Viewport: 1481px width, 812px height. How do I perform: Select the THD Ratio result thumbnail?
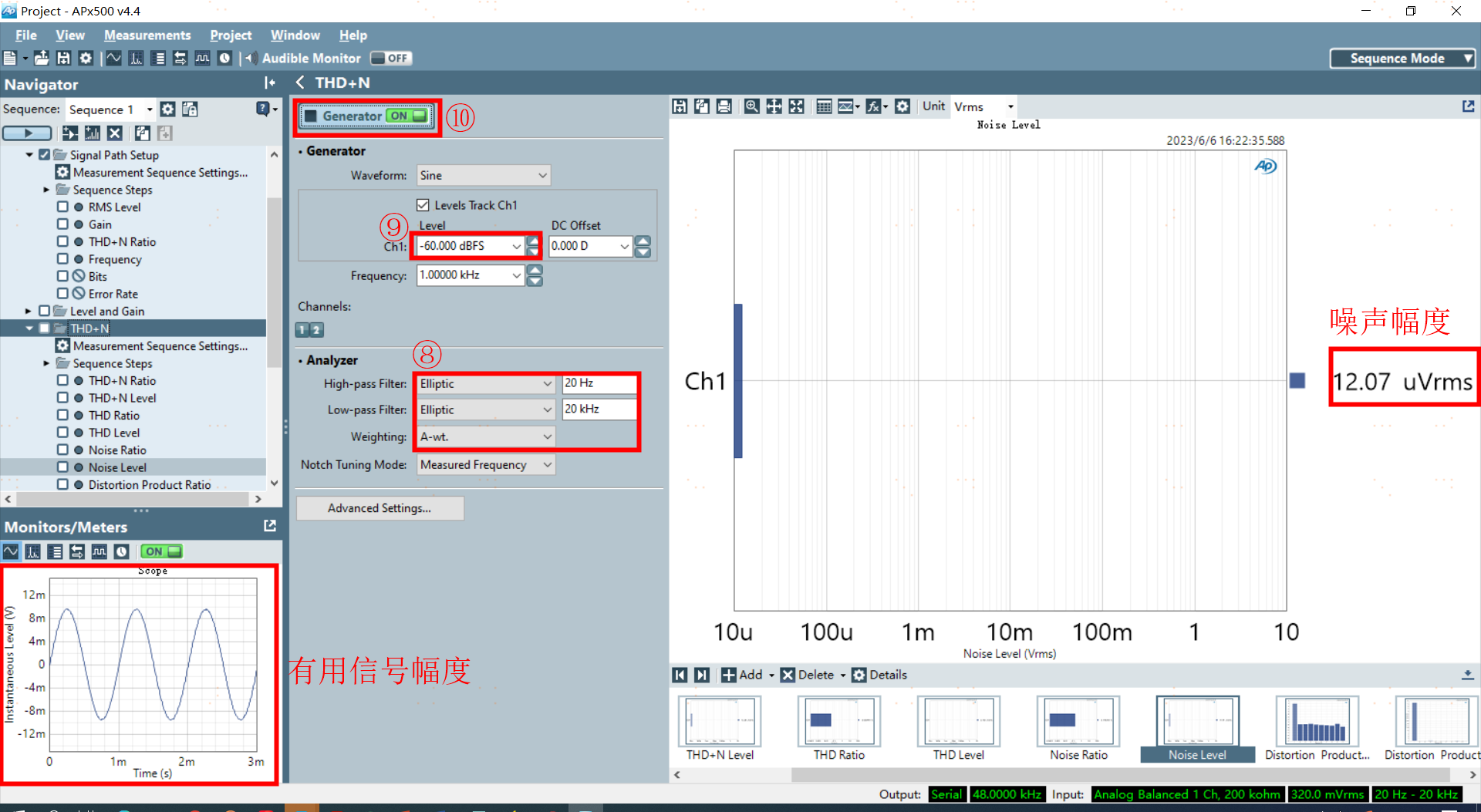pyautogui.click(x=839, y=729)
